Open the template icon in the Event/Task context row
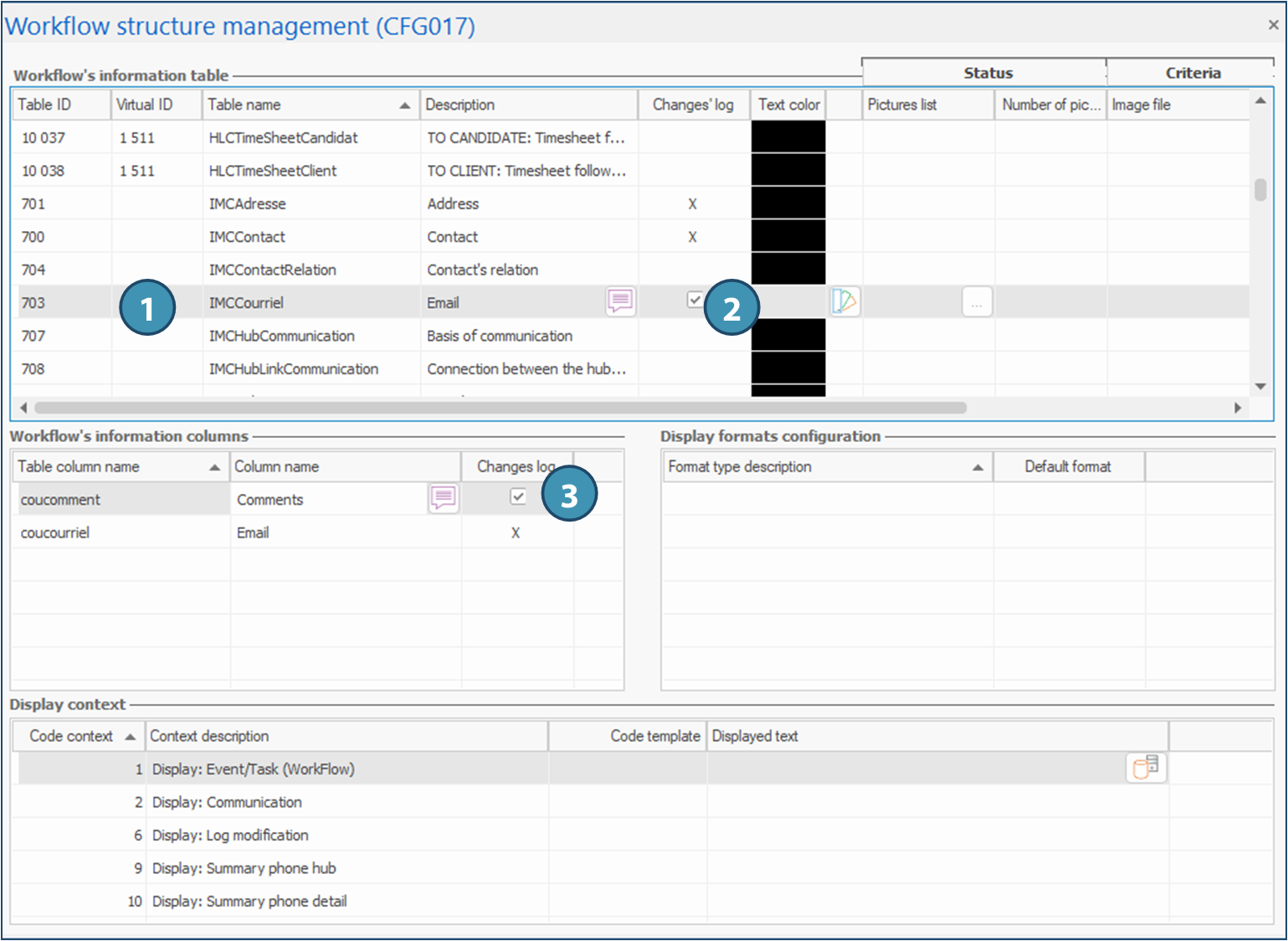 (1145, 768)
